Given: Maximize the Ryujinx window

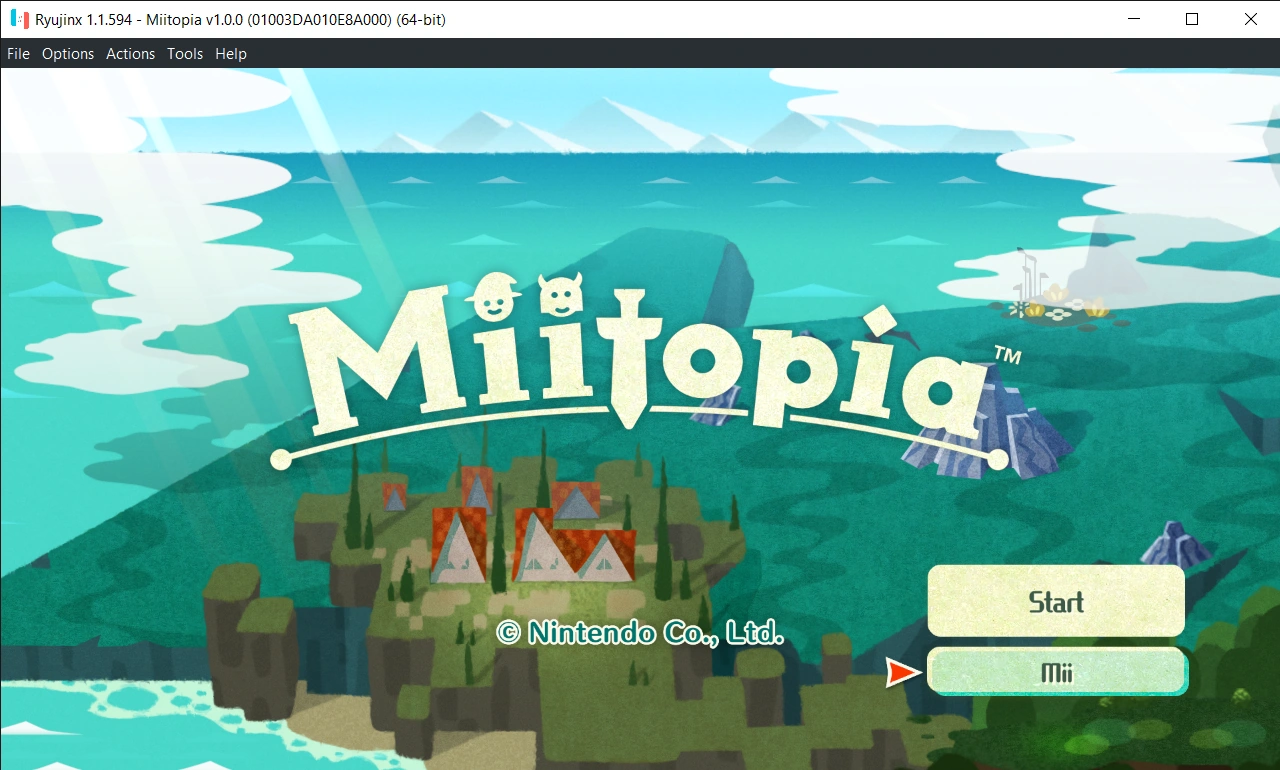Looking at the screenshot, I should coord(1192,19).
